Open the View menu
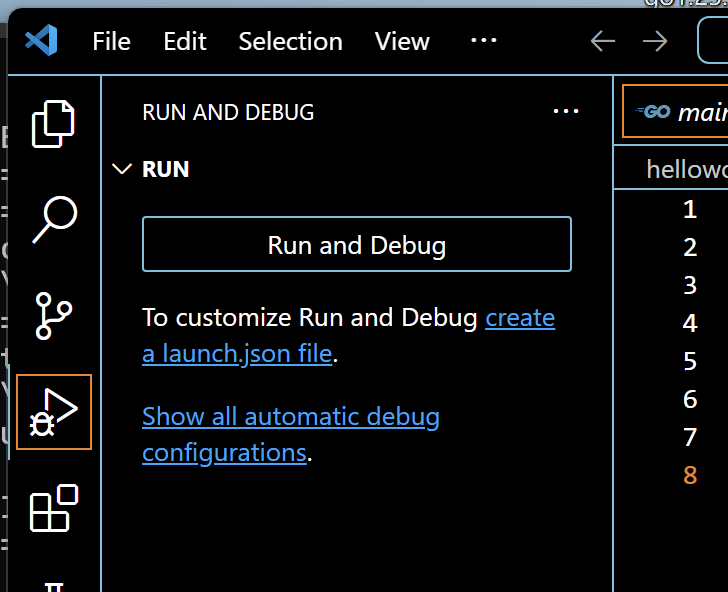 pos(402,41)
